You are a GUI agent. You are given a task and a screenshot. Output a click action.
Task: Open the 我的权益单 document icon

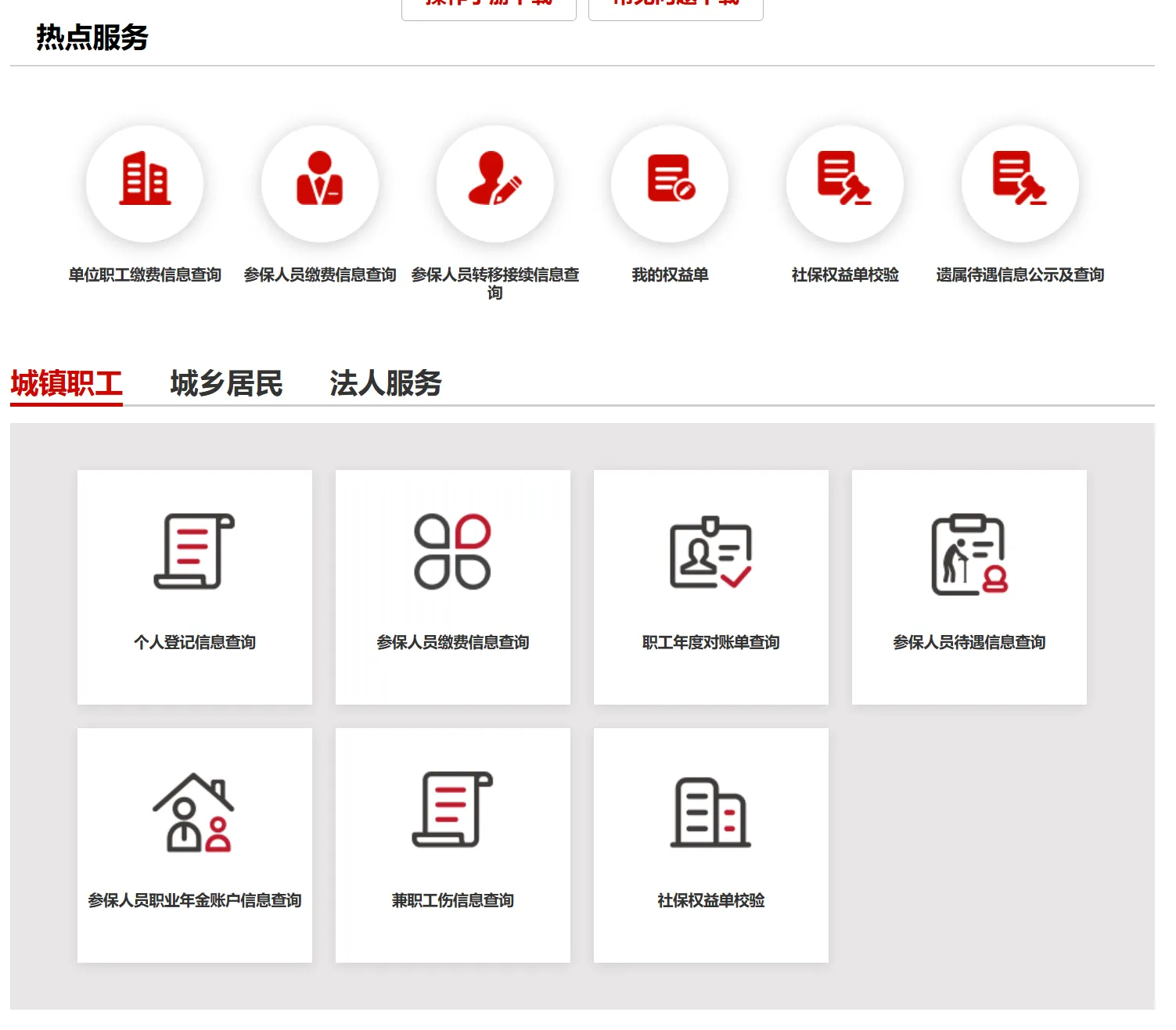(670, 183)
